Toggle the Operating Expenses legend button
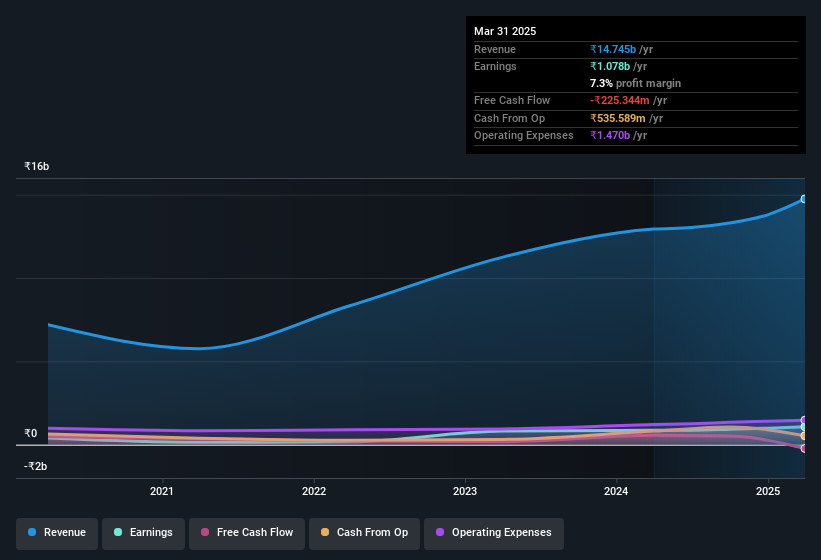 pos(494,533)
